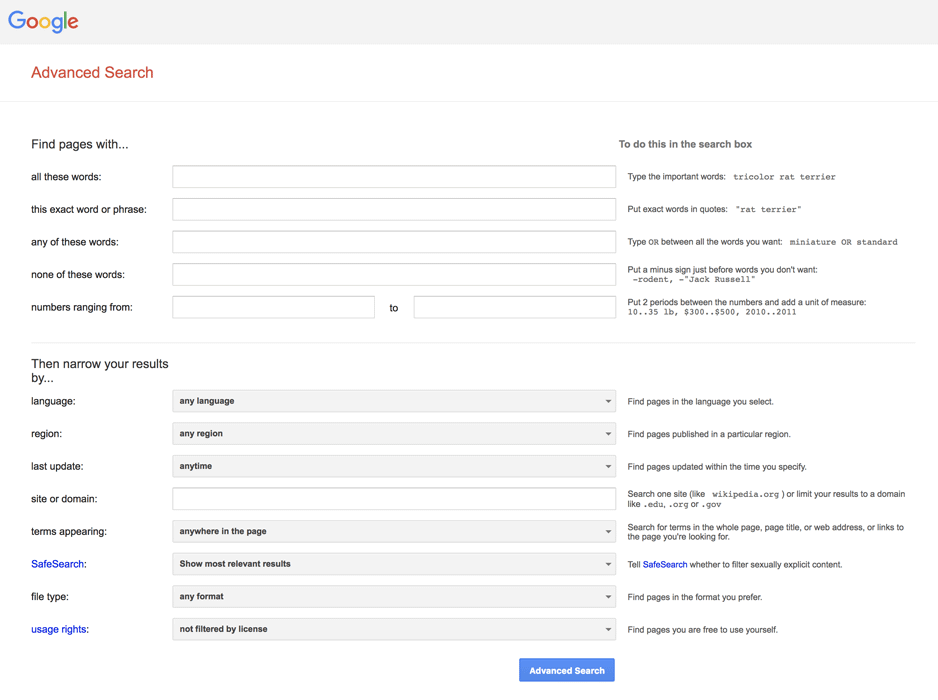
Task: Click the first 'numbers ranging from' box
Action: 273,307
